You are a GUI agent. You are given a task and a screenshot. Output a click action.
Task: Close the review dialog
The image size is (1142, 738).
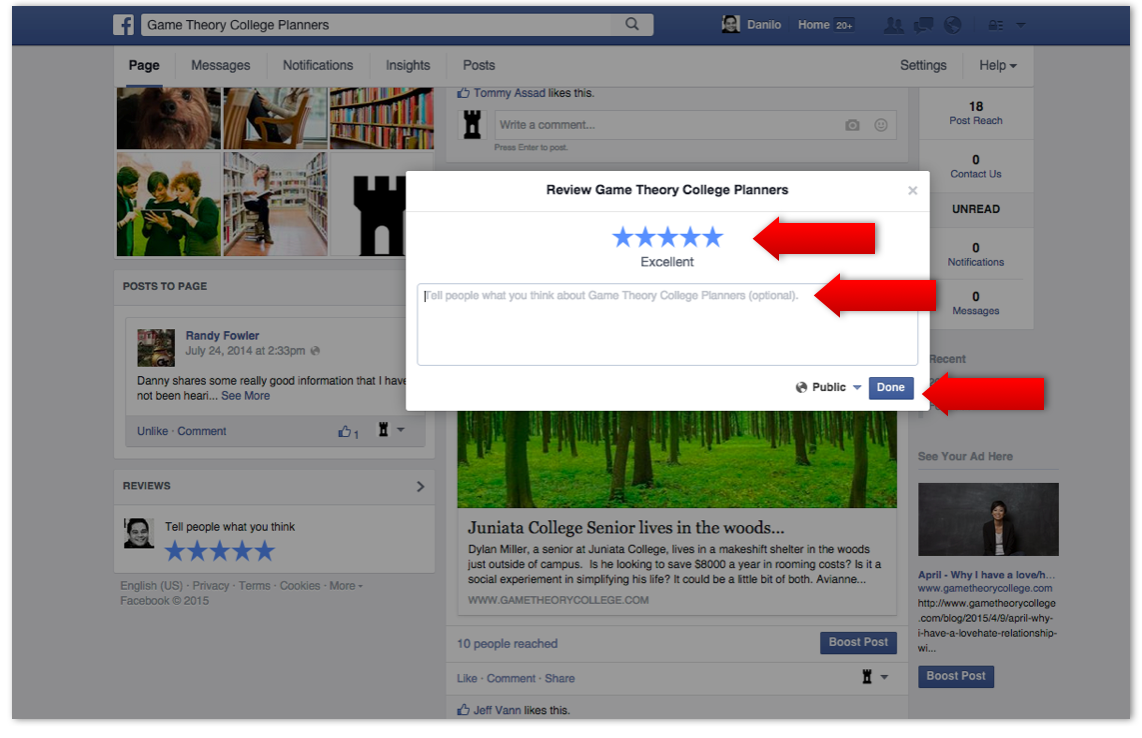coord(913,190)
